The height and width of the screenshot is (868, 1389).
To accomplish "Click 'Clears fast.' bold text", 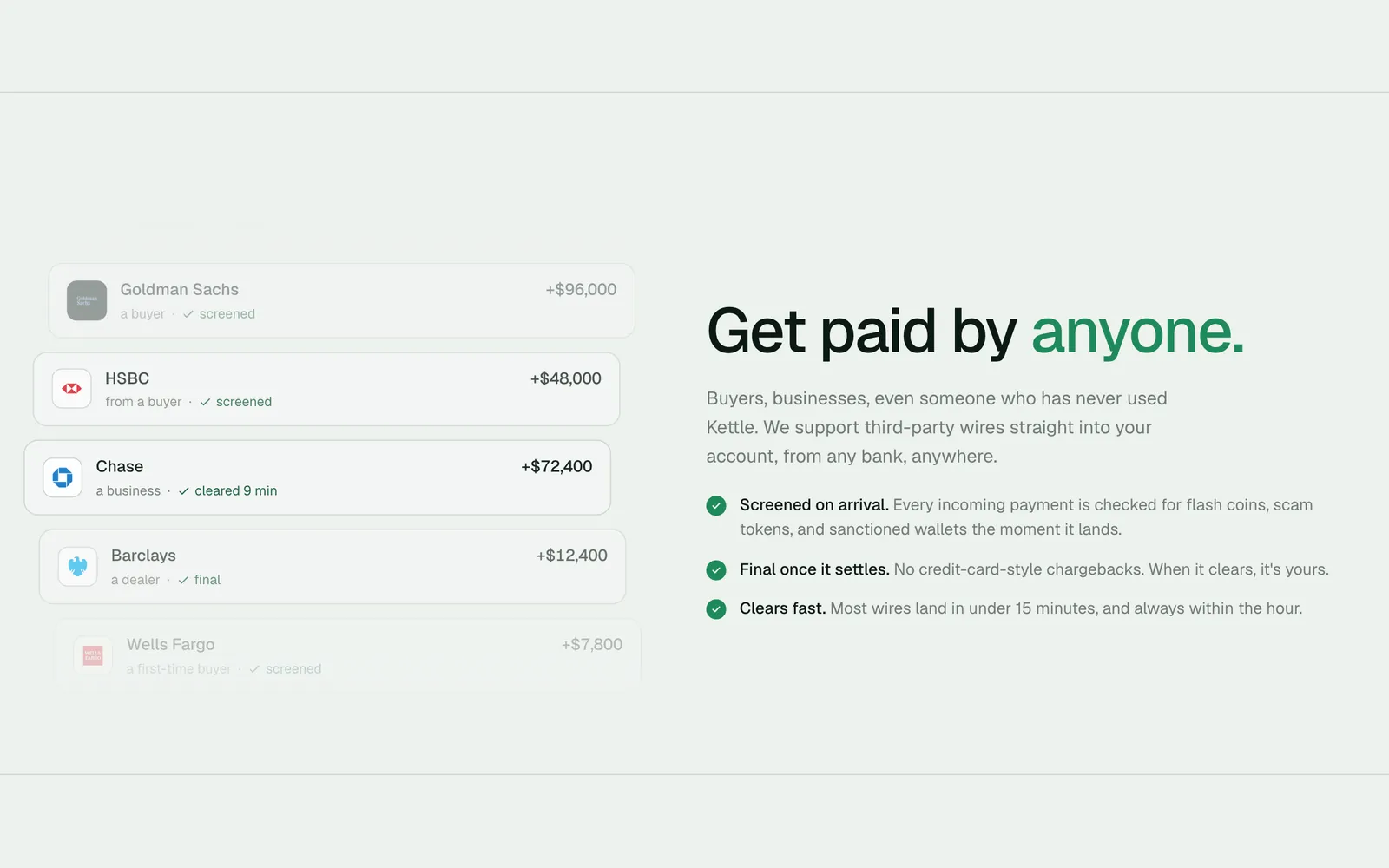I will tap(782, 608).
